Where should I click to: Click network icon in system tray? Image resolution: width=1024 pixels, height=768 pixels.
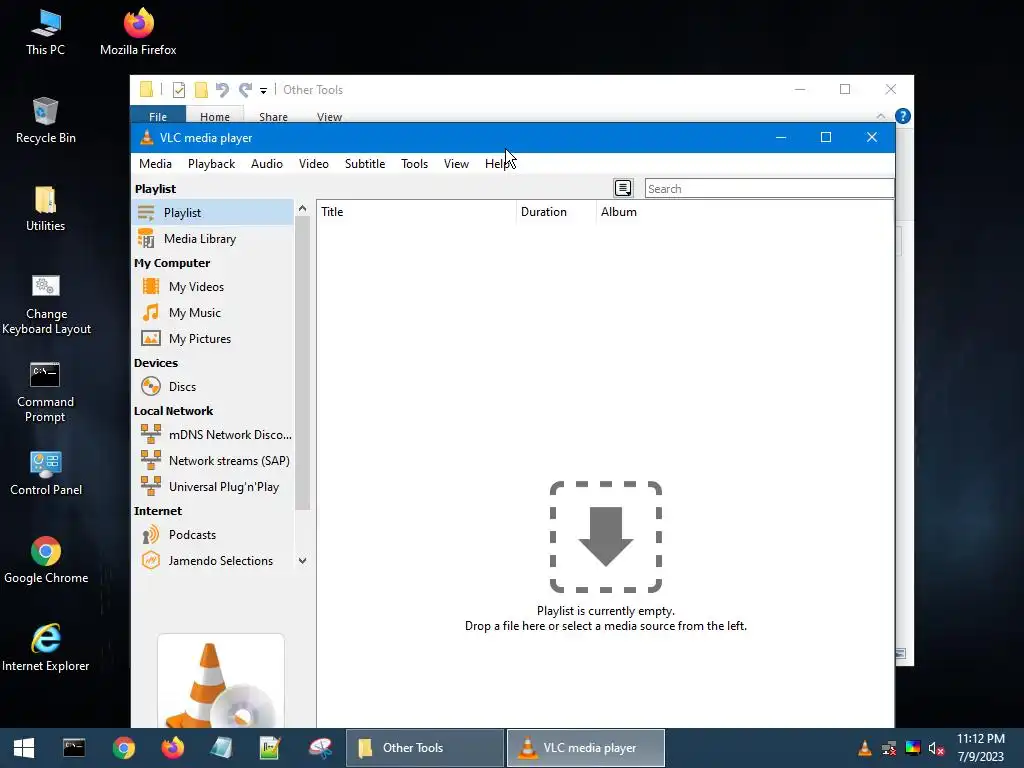(x=889, y=748)
